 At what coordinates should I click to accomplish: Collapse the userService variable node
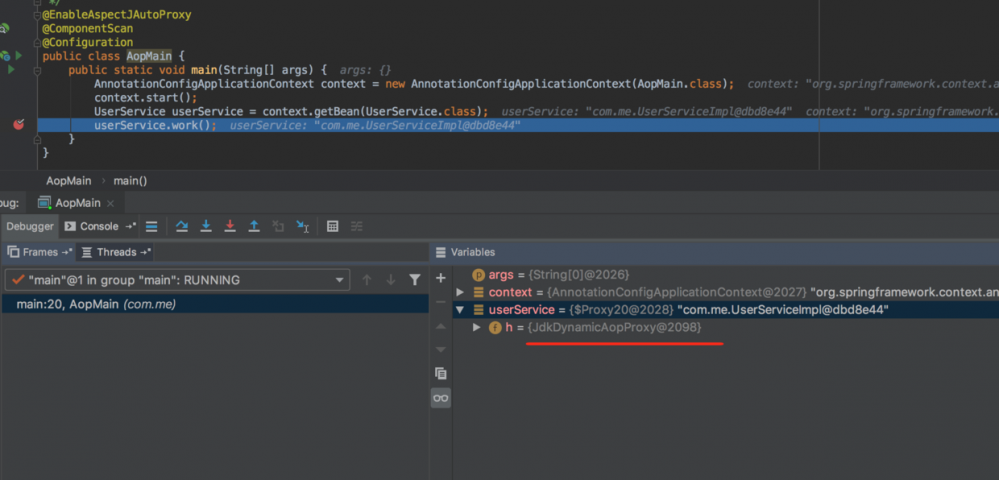[460, 310]
